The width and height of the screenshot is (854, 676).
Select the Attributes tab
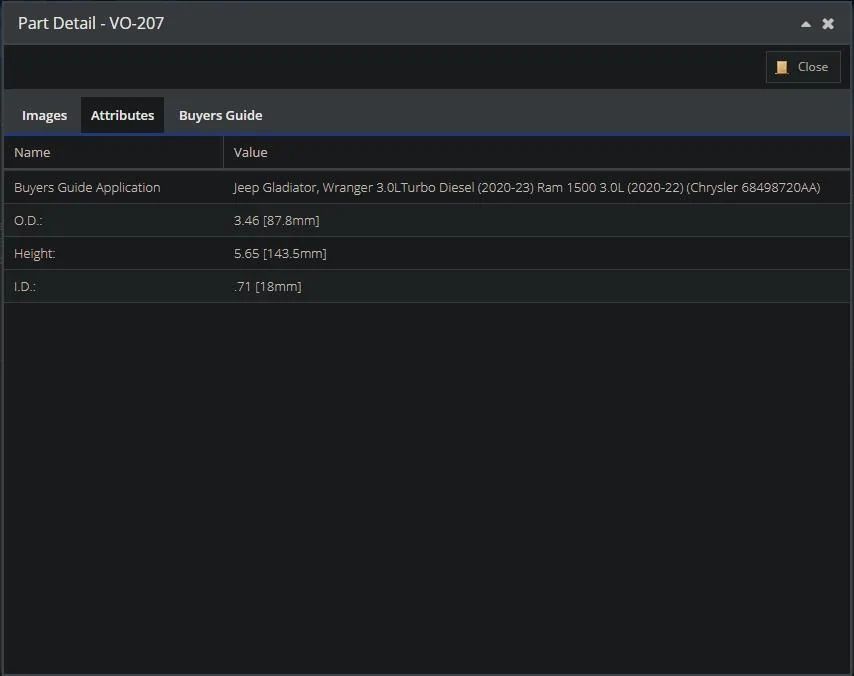[x=123, y=115]
